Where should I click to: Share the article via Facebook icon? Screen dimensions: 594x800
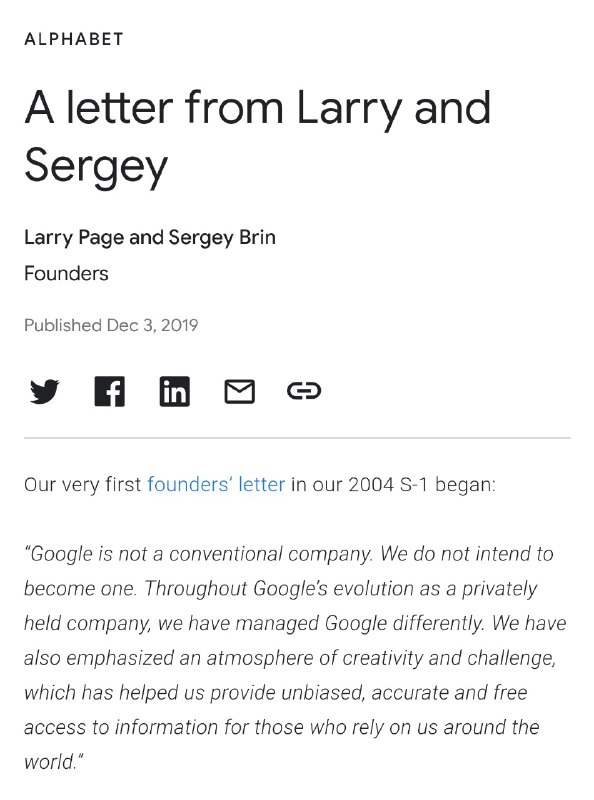pyautogui.click(x=110, y=391)
